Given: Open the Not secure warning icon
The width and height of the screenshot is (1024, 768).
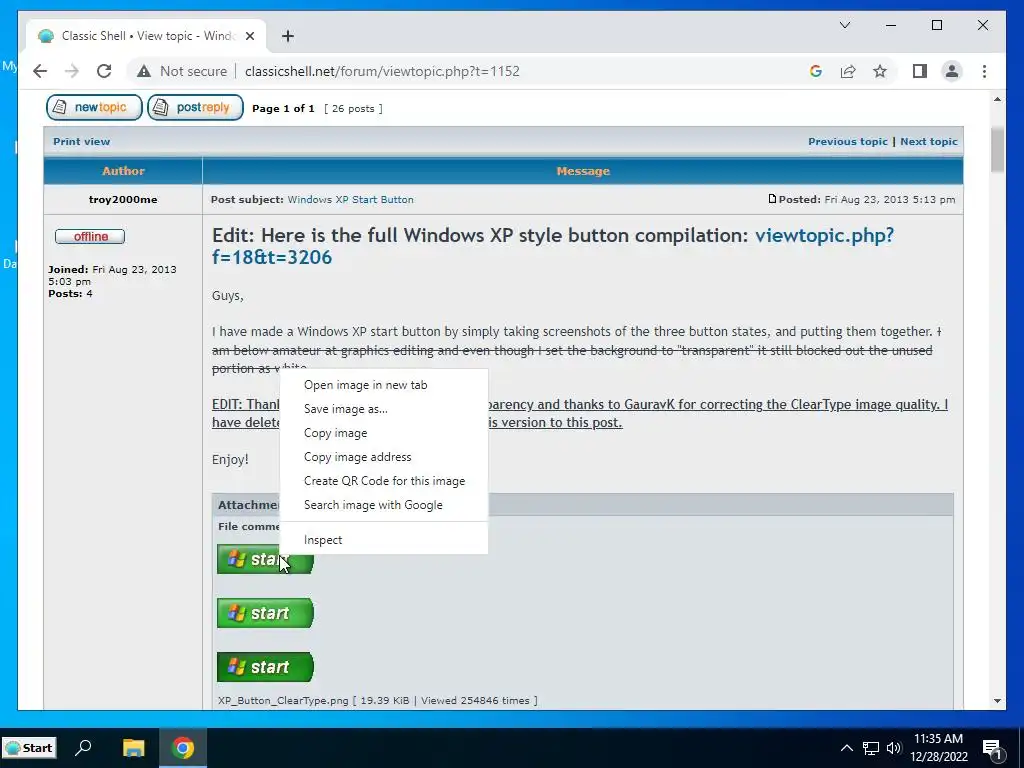Looking at the screenshot, I should [x=144, y=71].
